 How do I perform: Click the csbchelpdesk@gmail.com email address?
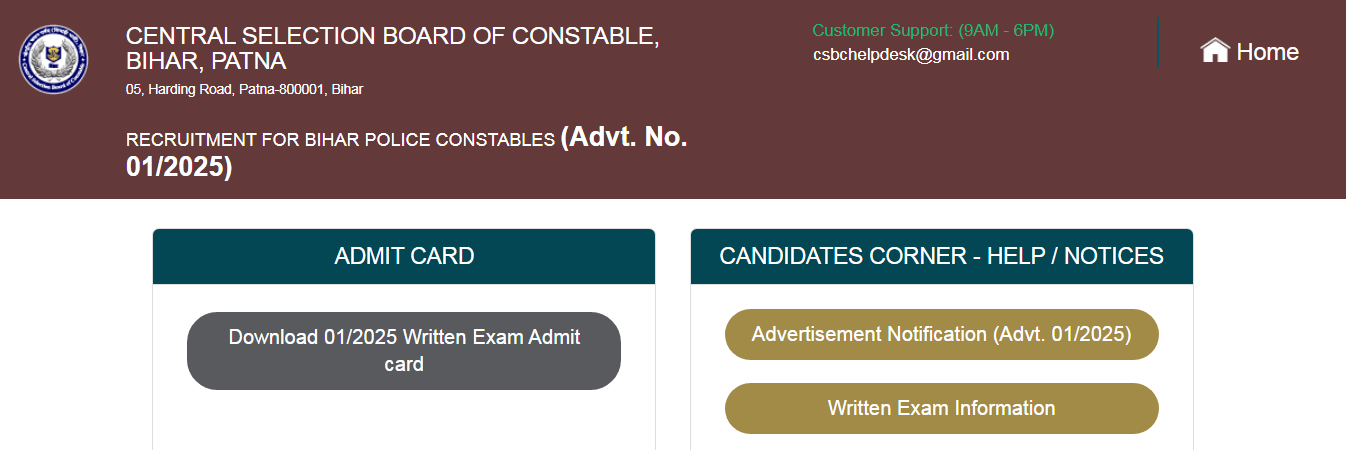(911, 54)
